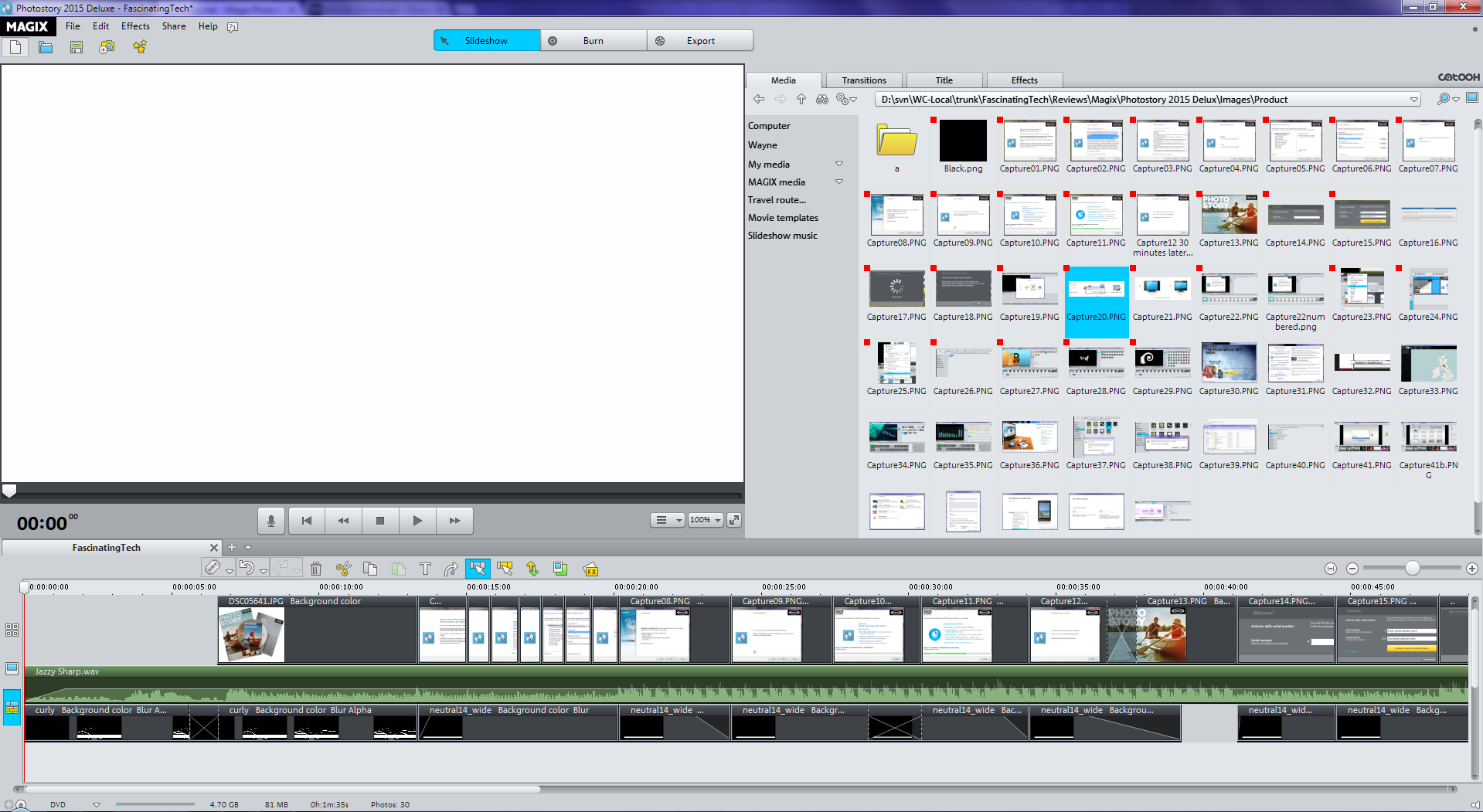
Task: Delete selected object with trash icon
Action: click(x=316, y=569)
